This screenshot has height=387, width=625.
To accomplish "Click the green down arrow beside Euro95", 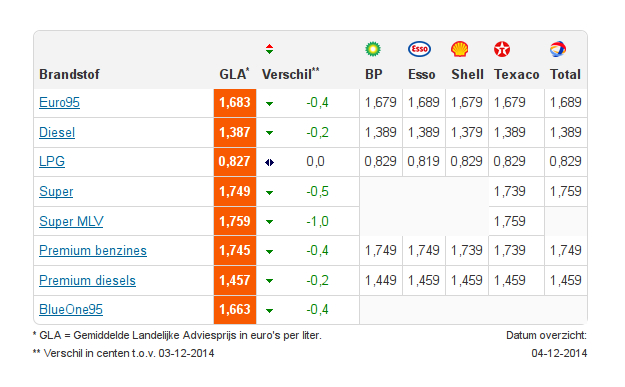I will (x=269, y=104).
